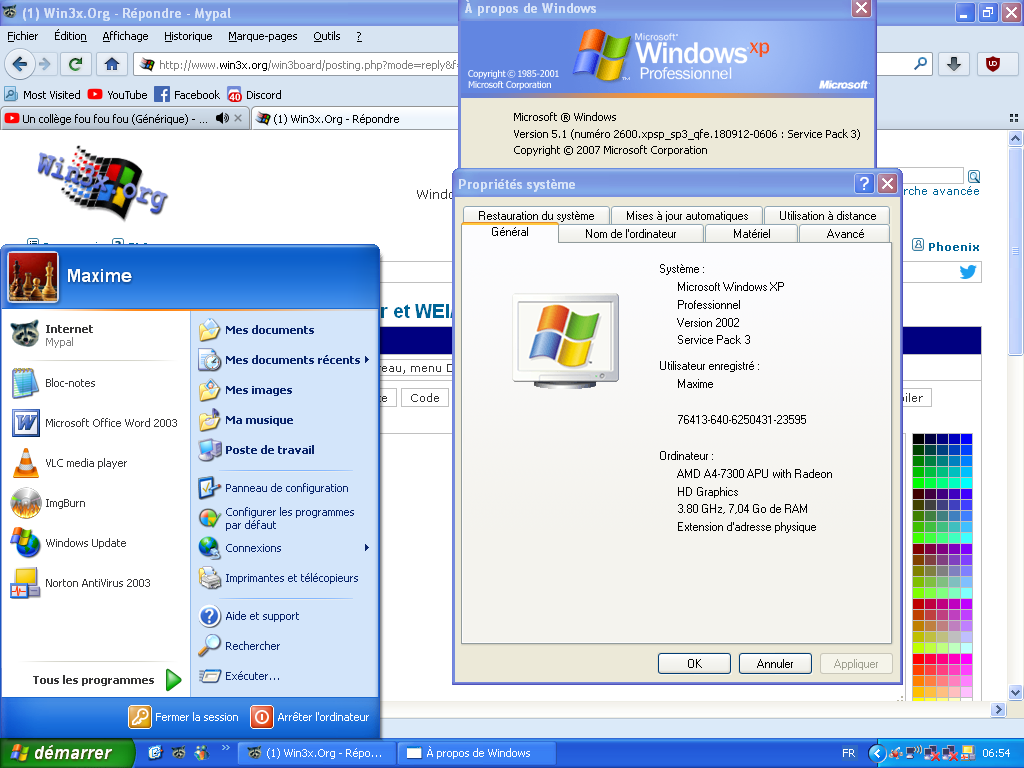Open Utilisation à distance tab

click(x=827, y=216)
